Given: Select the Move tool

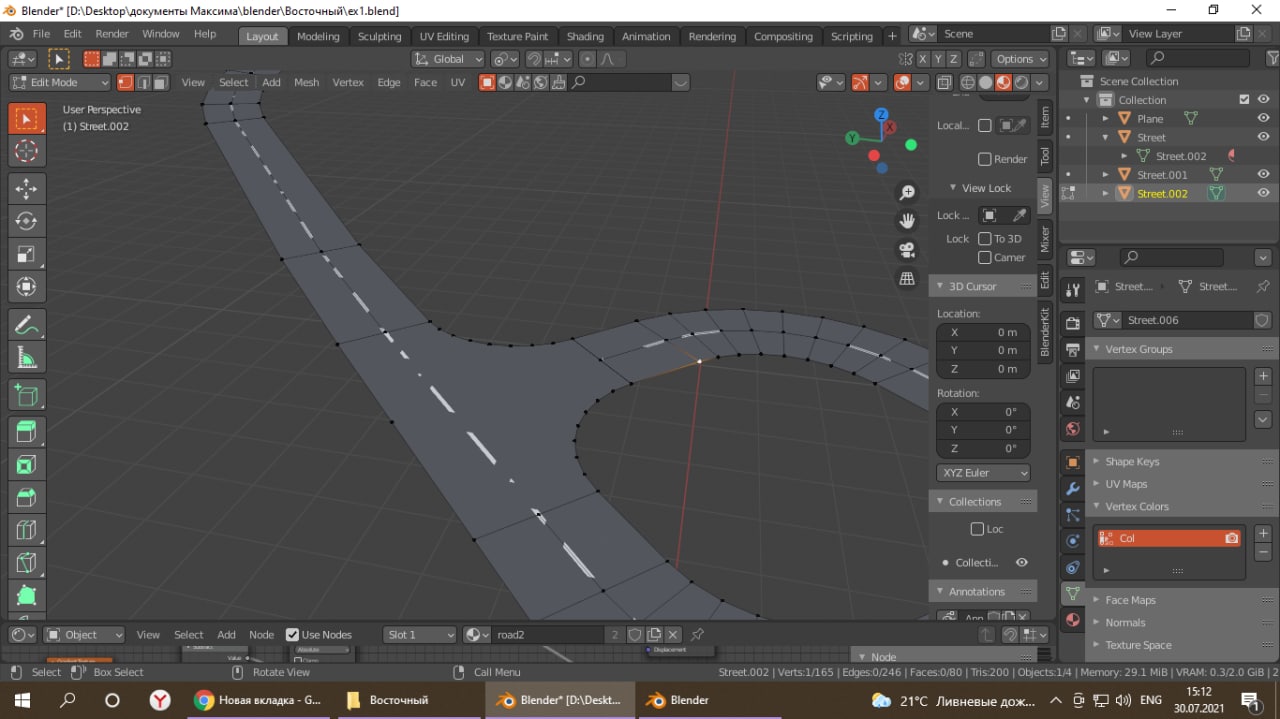Looking at the screenshot, I should coord(27,189).
